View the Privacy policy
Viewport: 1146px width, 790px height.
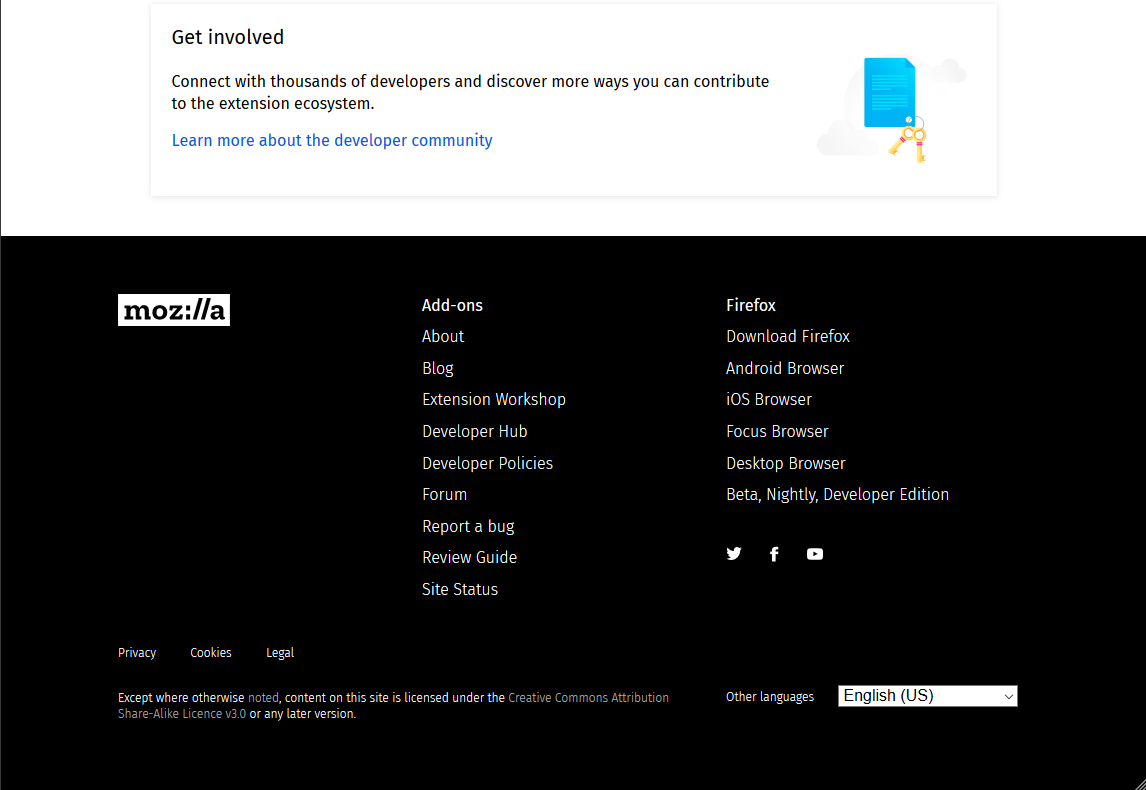pyautogui.click(x=136, y=652)
